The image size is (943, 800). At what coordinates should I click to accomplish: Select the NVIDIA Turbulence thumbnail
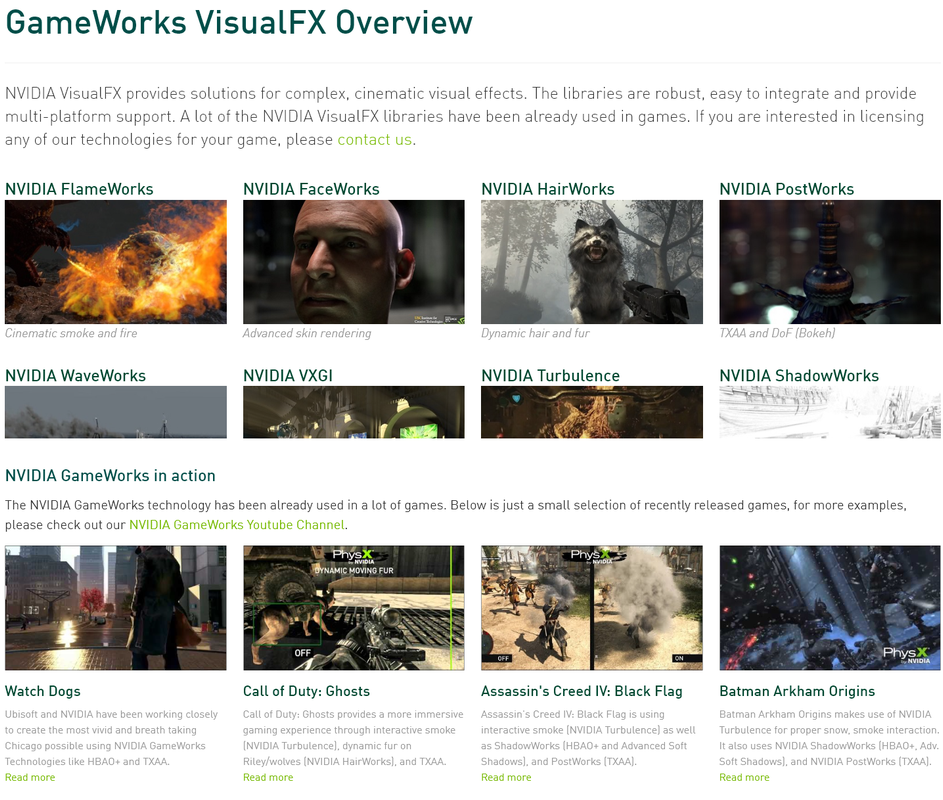(592, 412)
